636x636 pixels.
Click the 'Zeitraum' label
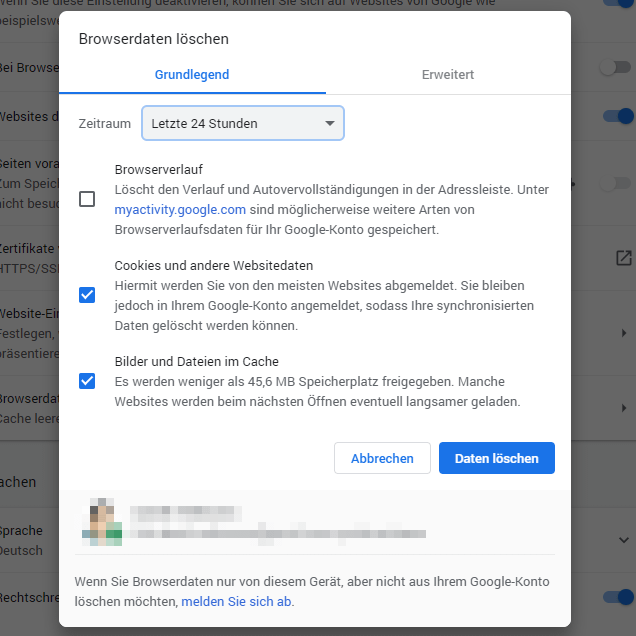pyautogui.click(x=105, y=123)
